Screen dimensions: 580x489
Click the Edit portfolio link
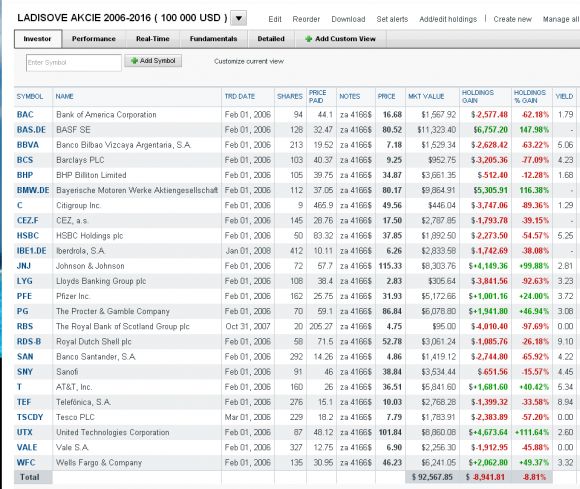[275, 19]
